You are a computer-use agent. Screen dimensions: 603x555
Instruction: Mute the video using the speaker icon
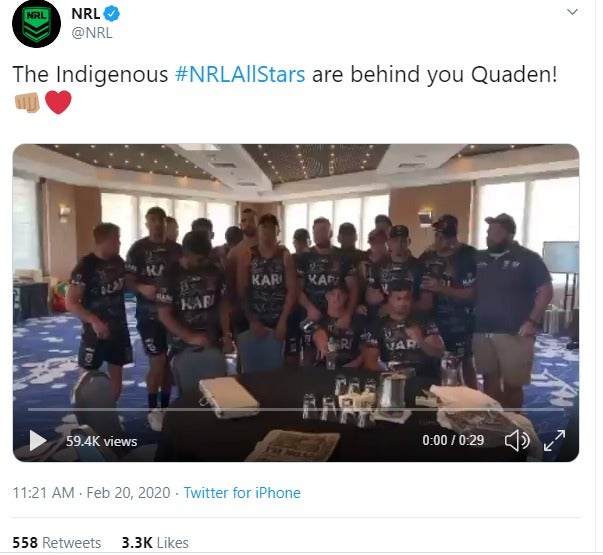pos(516,440)
